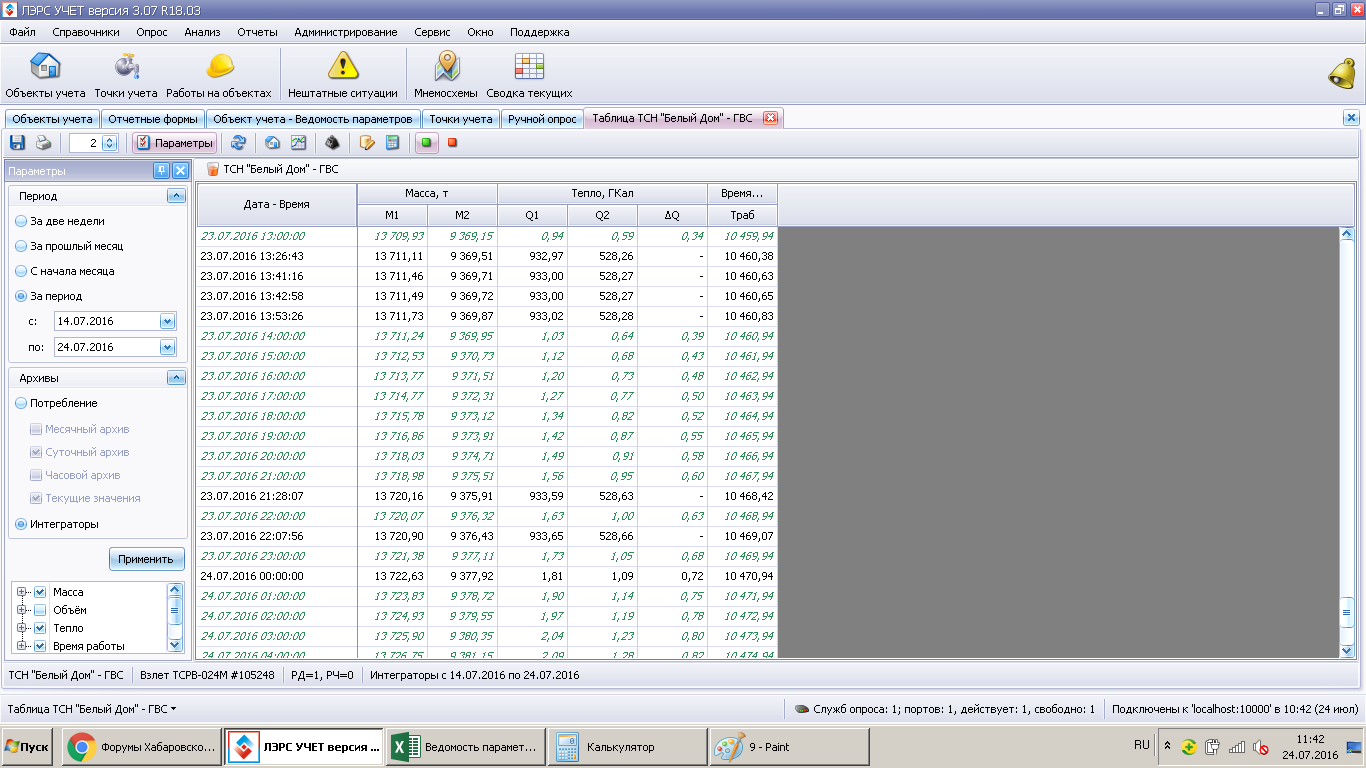The image size is (1366, 768).
Task: Open Калькулятор from the taskbar
Action: [626, 747]
